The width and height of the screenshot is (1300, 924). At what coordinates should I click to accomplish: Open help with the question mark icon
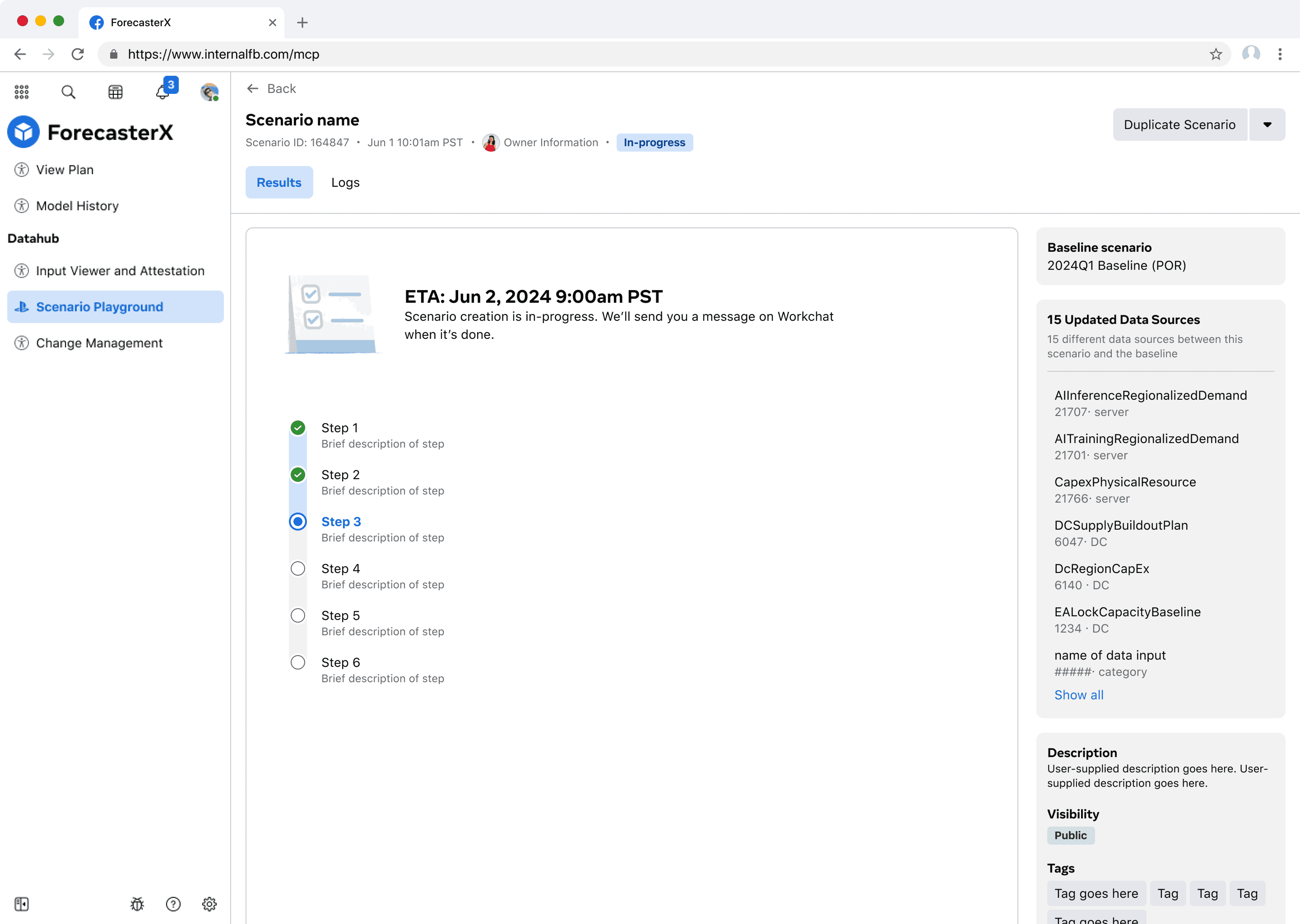coord(173,904)
